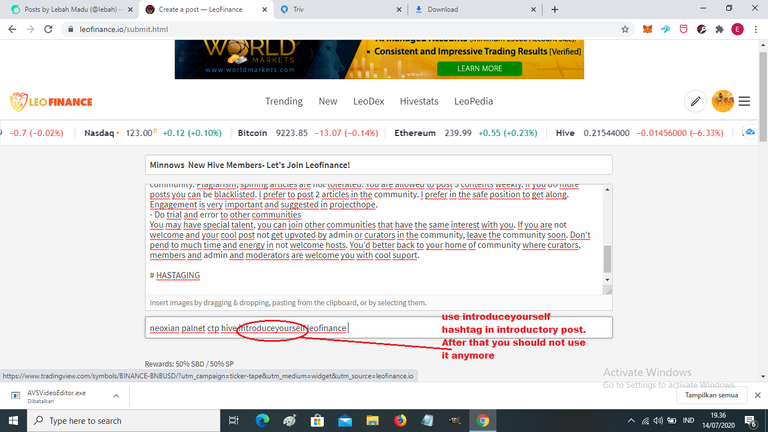Open new tab with plus icon
Image resolution: width=768 pixels, height=432 pixels.
(x=554, y=9)
